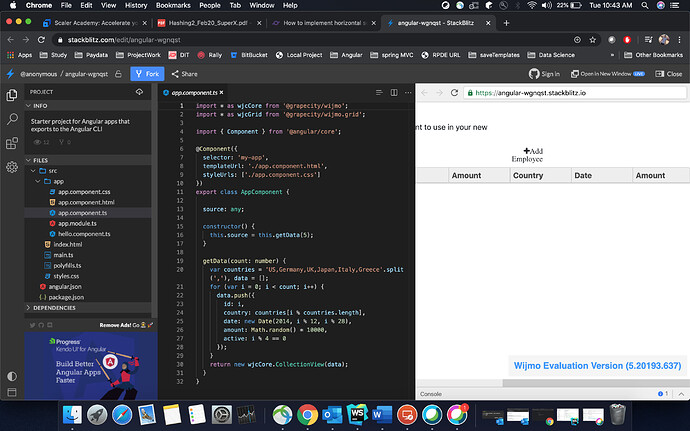Sort by Date column header

(x=602, y=175)
